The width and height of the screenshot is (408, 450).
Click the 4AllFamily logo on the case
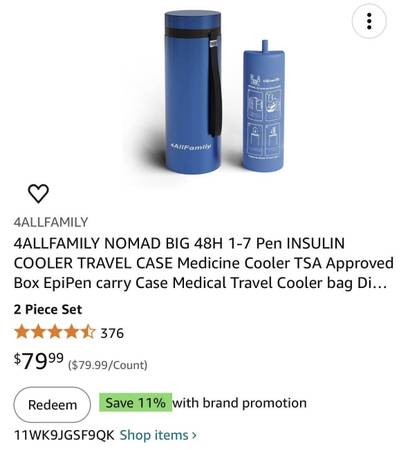(x=191, y=147)
